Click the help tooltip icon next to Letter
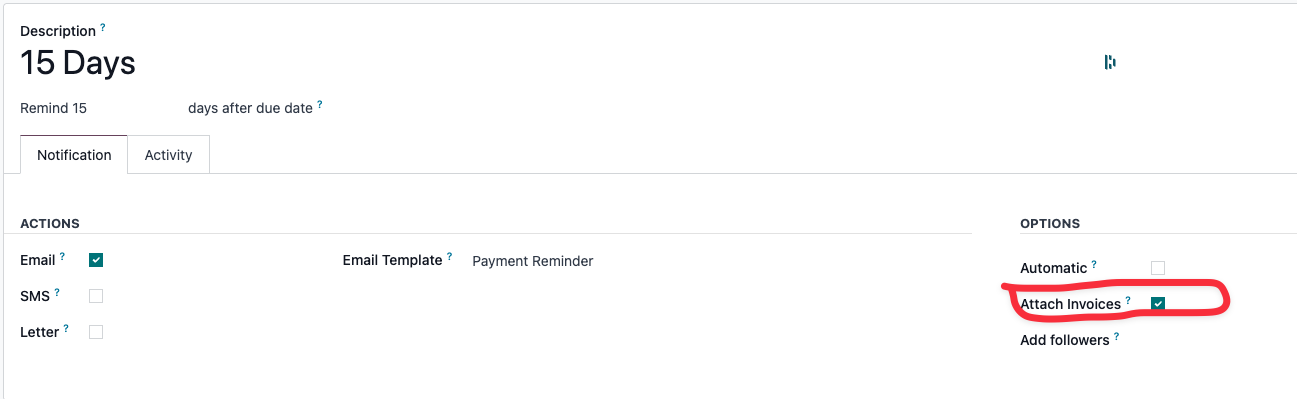This screenshot has width=1297, height=399. pos(67,329)
